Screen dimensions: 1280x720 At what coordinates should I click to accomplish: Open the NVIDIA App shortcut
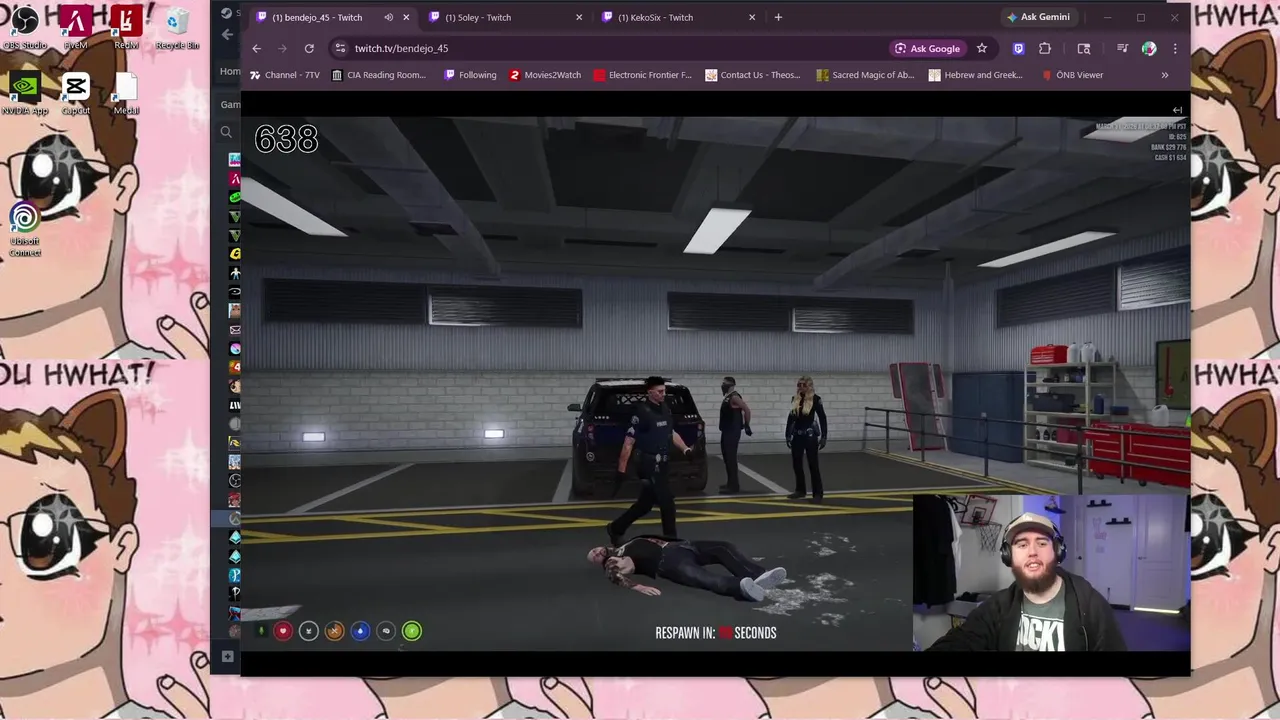coord(25,94)
